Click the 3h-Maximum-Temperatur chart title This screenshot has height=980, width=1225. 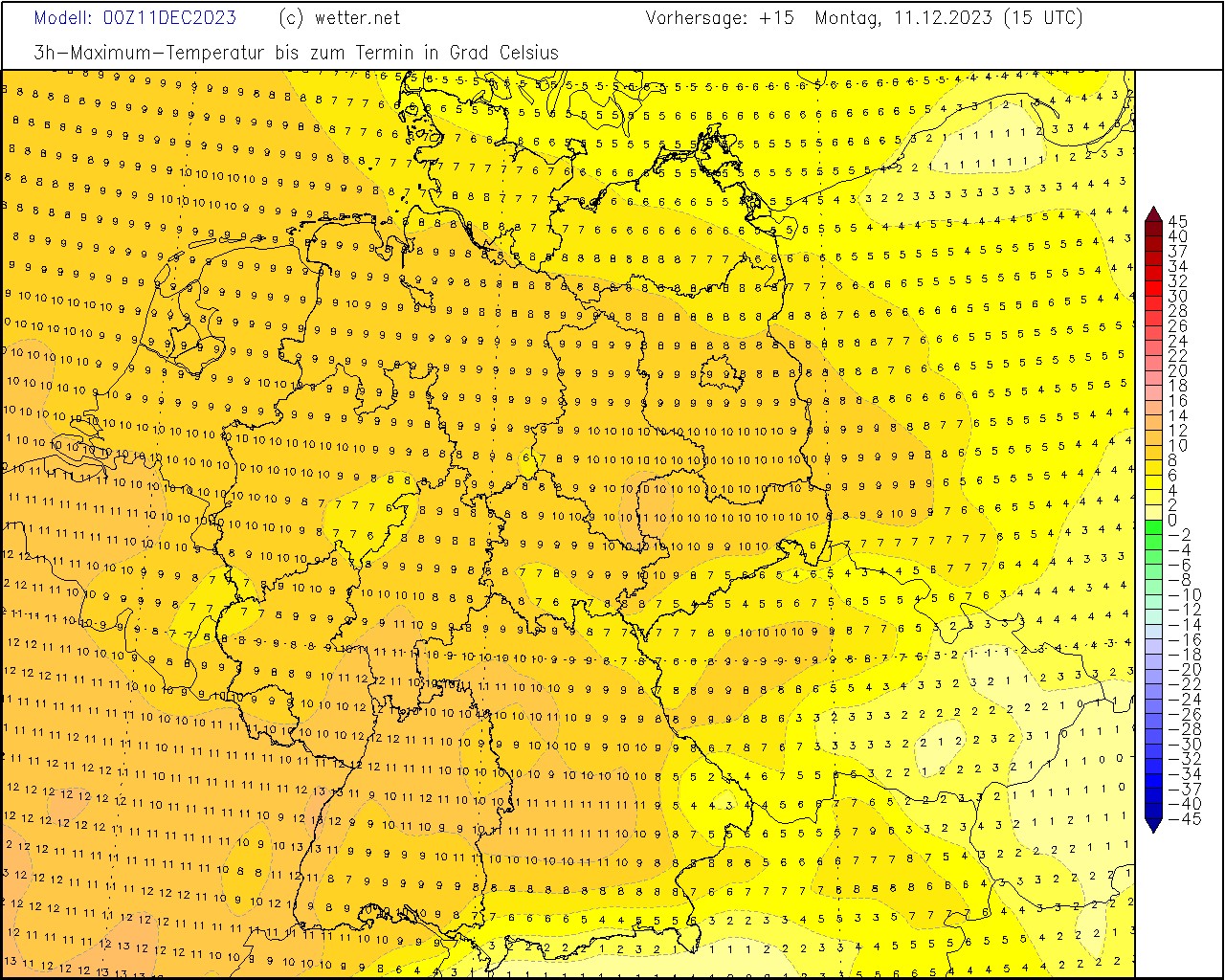point(296,53)
